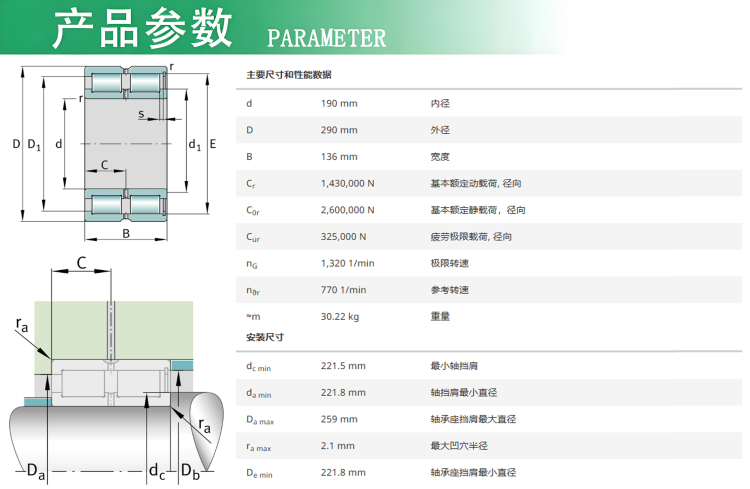Click the 产品参数 header title
Image resolution: width=750 pixels, height=489 pixels.
pos(142,28)
